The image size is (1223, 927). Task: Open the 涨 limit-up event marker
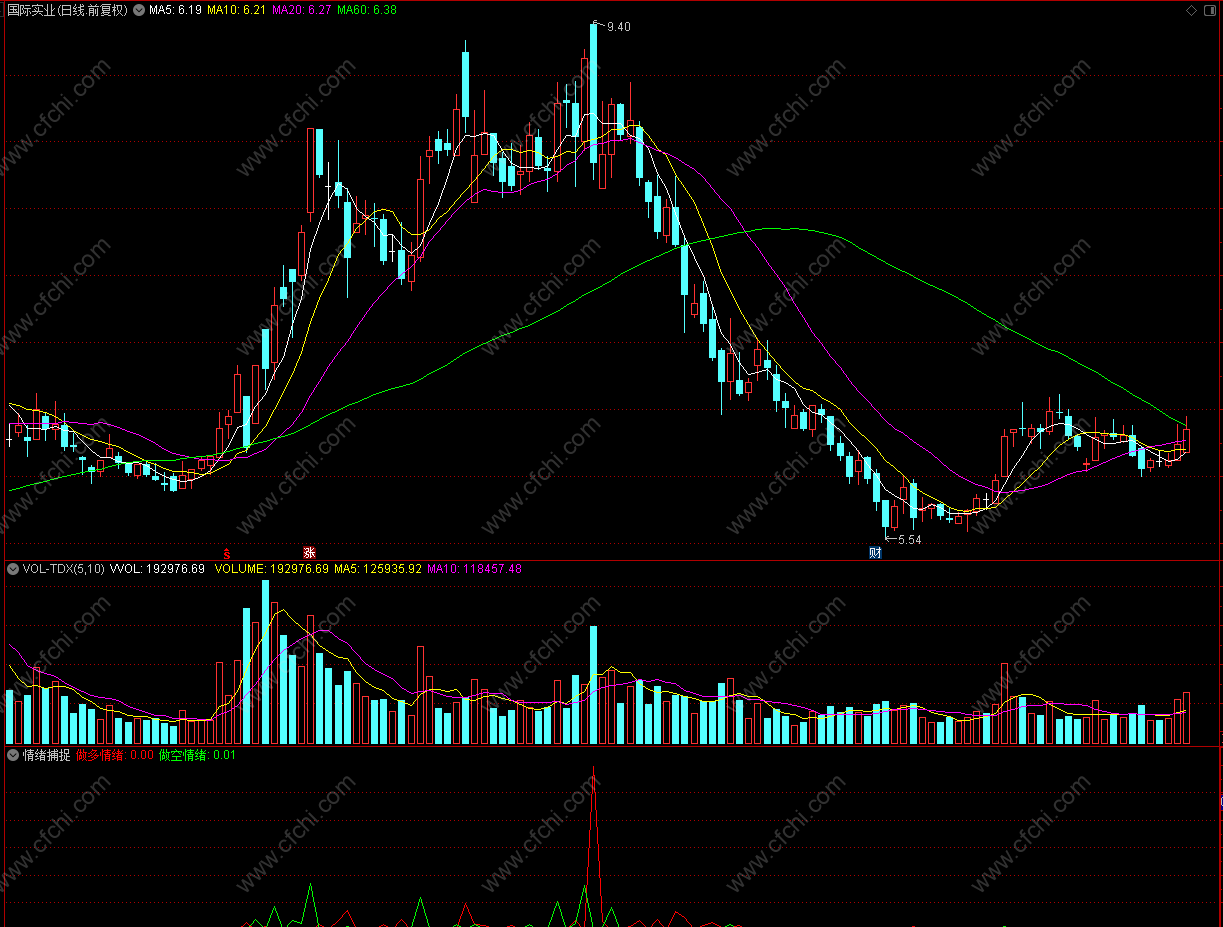tap(309, 552)
